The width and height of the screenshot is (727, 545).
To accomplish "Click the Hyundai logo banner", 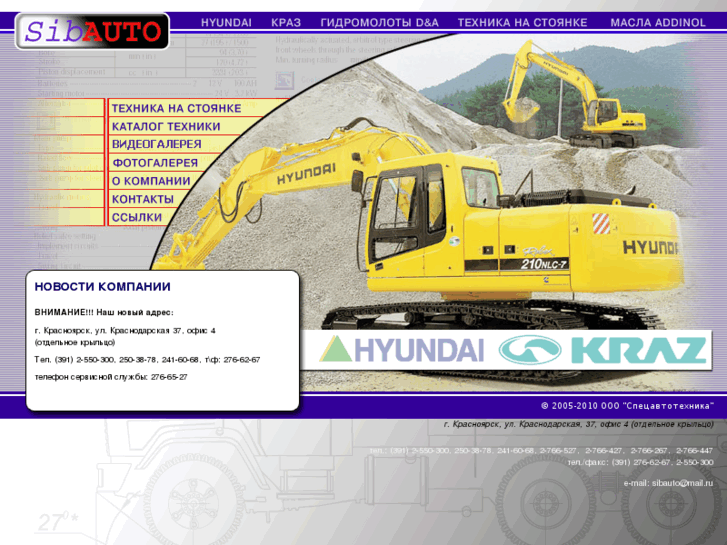I will (402, 350).
